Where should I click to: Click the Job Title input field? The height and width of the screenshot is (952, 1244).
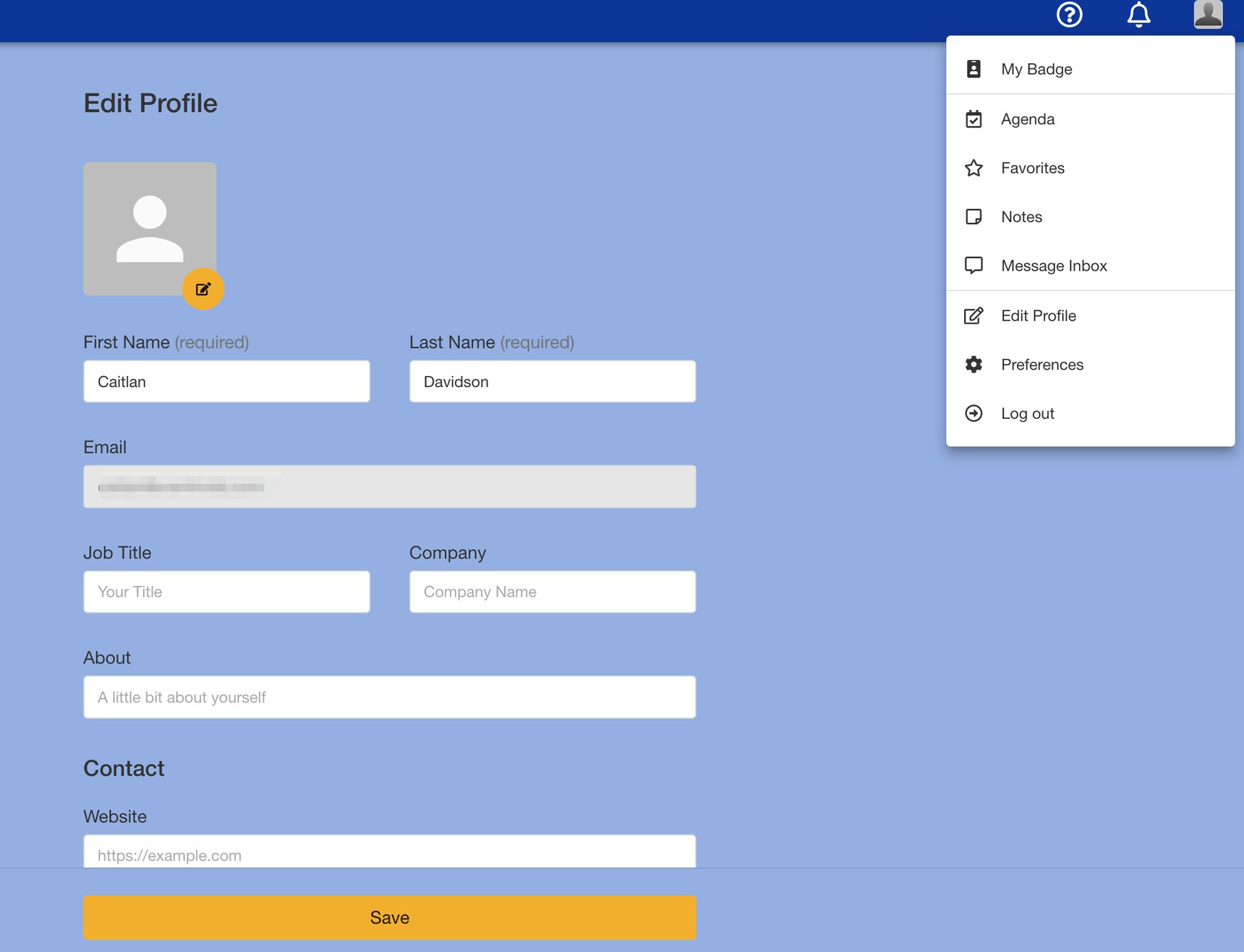pos(226,591)
